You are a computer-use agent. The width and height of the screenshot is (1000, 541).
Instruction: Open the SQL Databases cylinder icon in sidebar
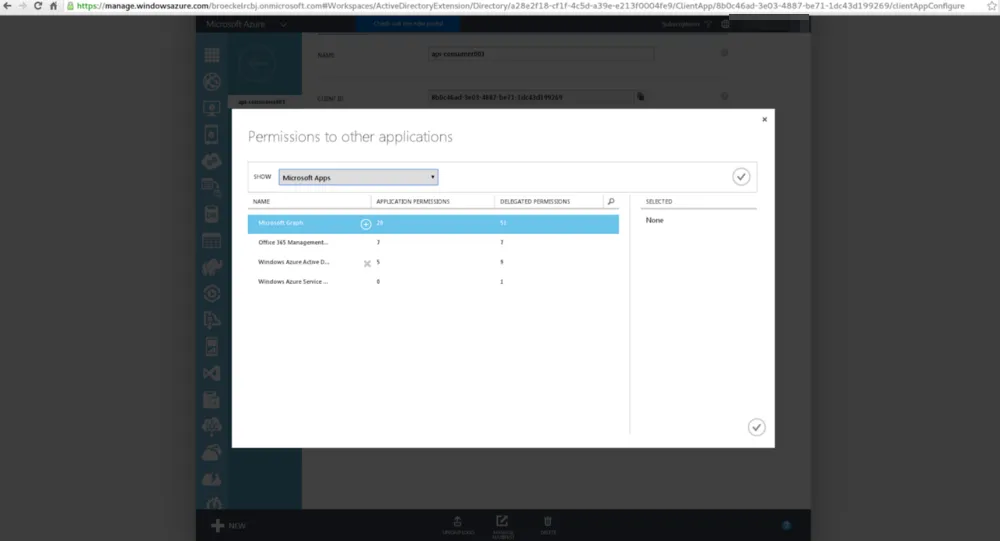212,214
